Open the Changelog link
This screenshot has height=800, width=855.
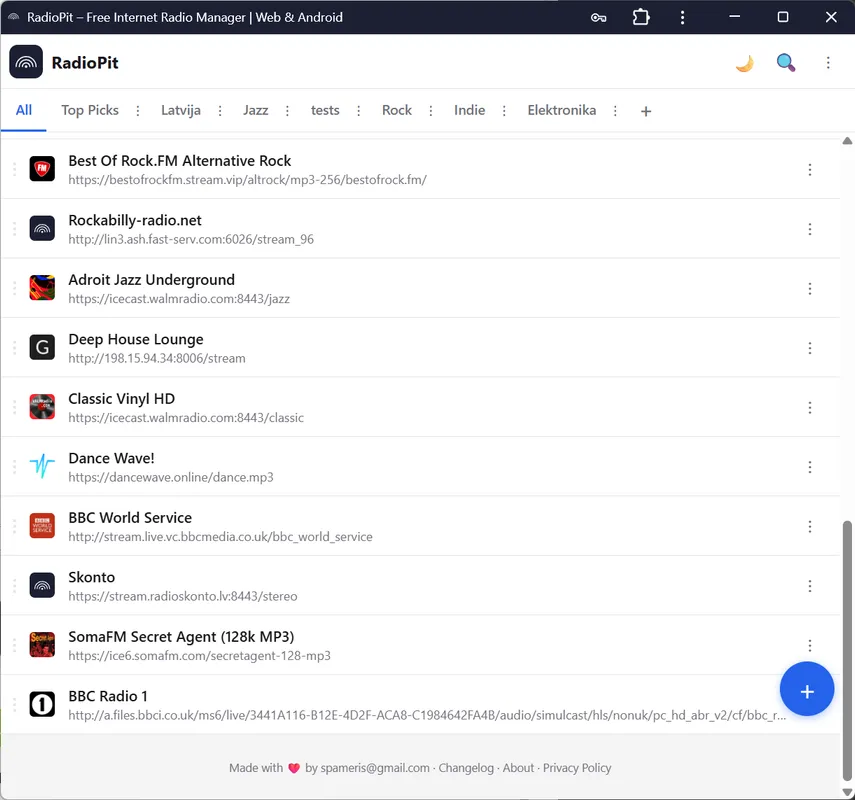point(466,768)
